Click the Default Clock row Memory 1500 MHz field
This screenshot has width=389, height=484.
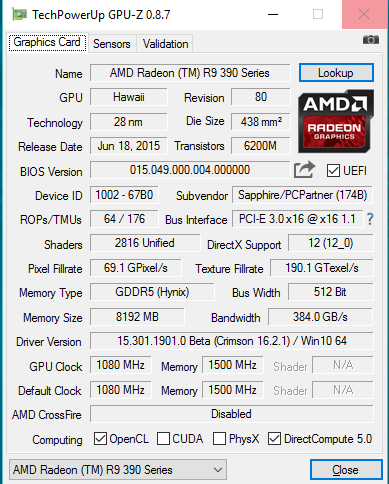coord(233,390)
